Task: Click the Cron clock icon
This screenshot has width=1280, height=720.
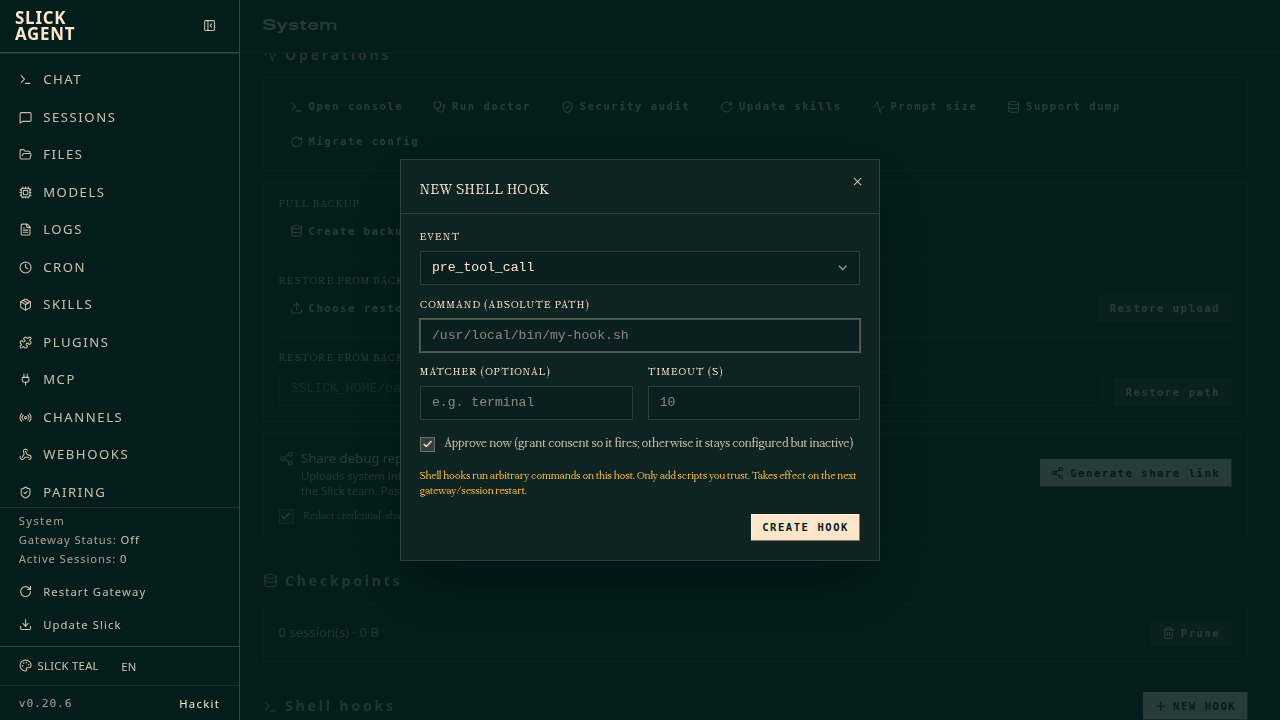Action: 26,267
